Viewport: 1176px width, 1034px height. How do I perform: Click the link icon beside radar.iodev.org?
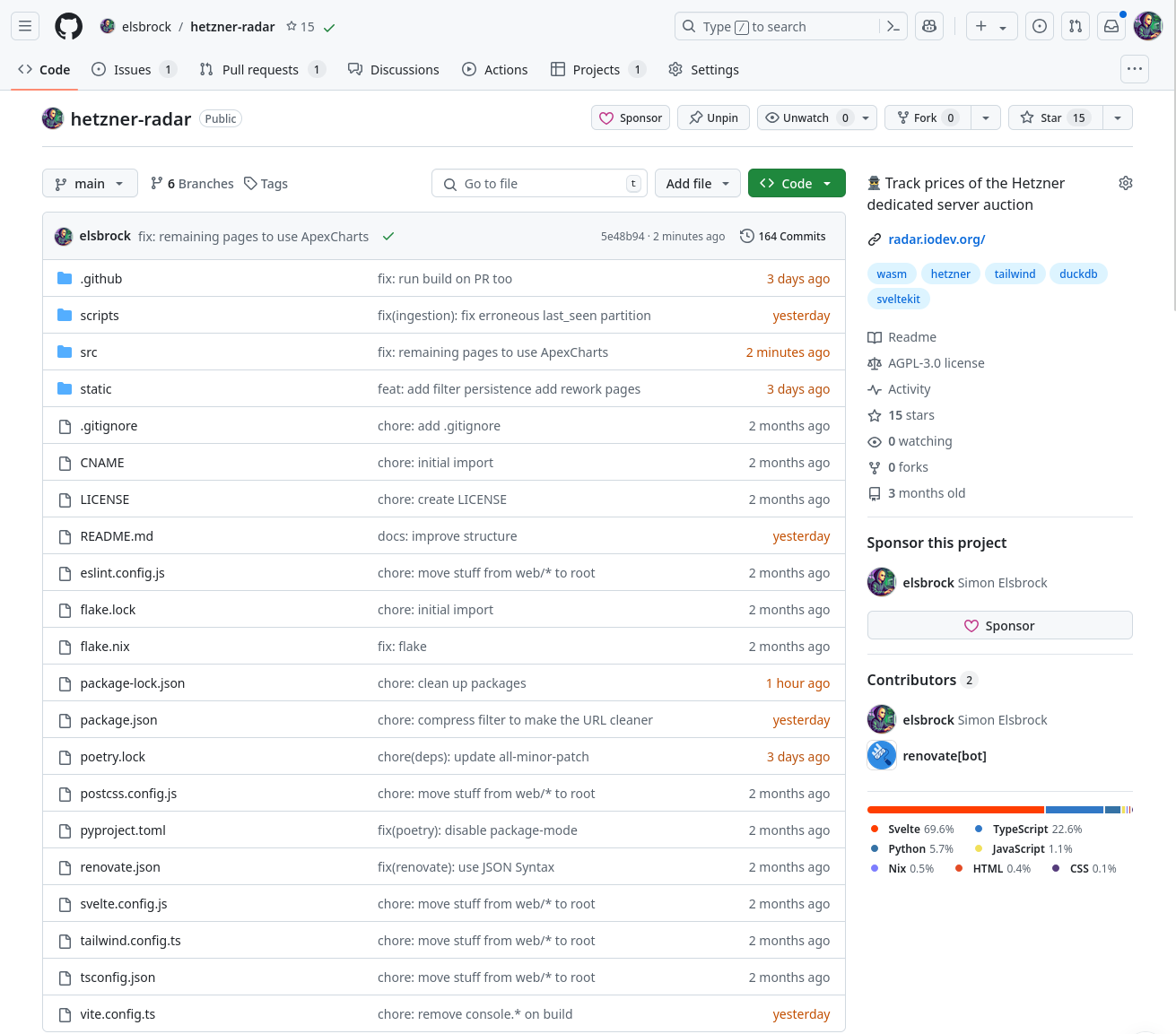pos(875,239)
